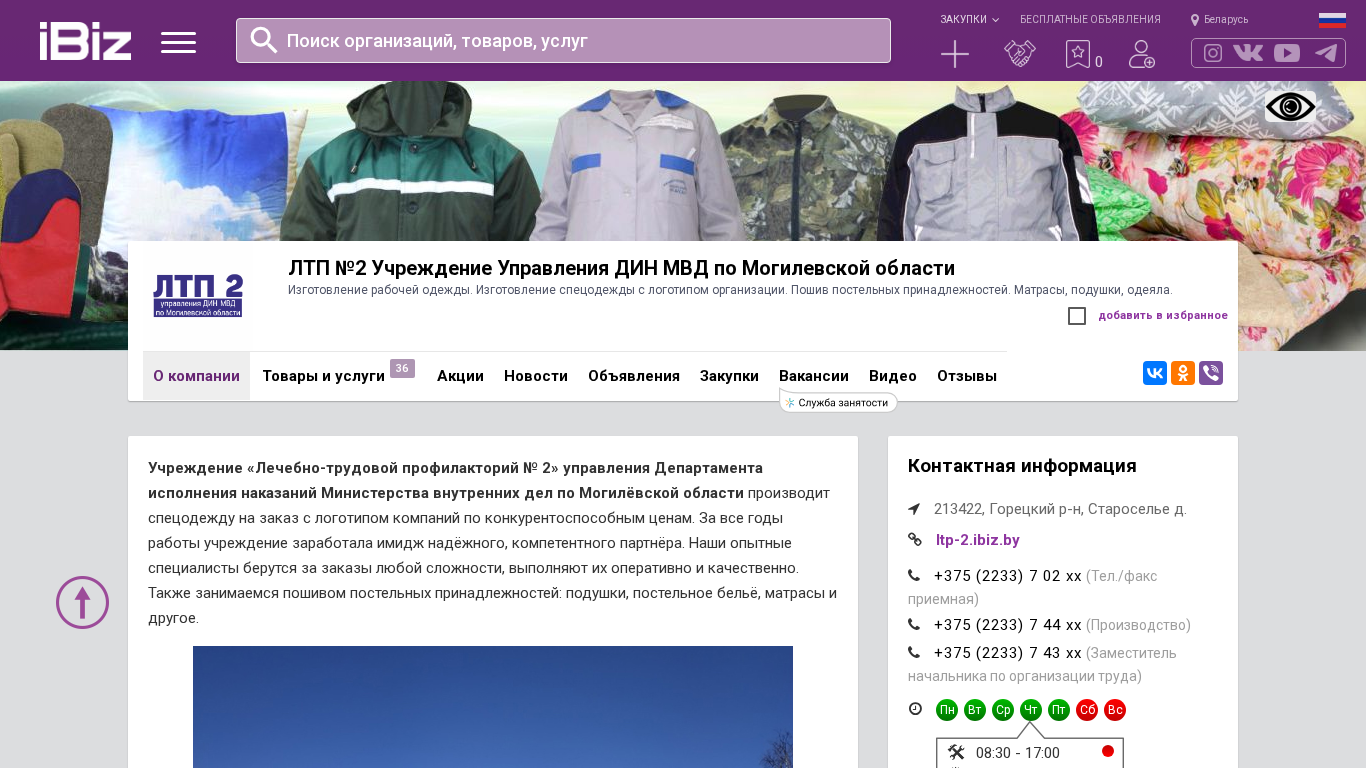Select Tuesday Вт schedule day
The height and width of the screenshot is (768, 1366).
tap(975, 710)
